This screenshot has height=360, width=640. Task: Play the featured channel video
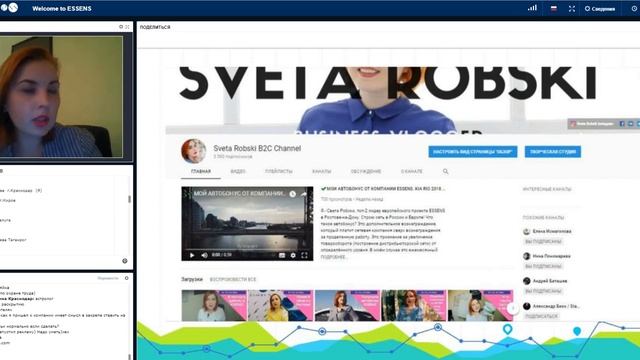[x=192, y=255]
